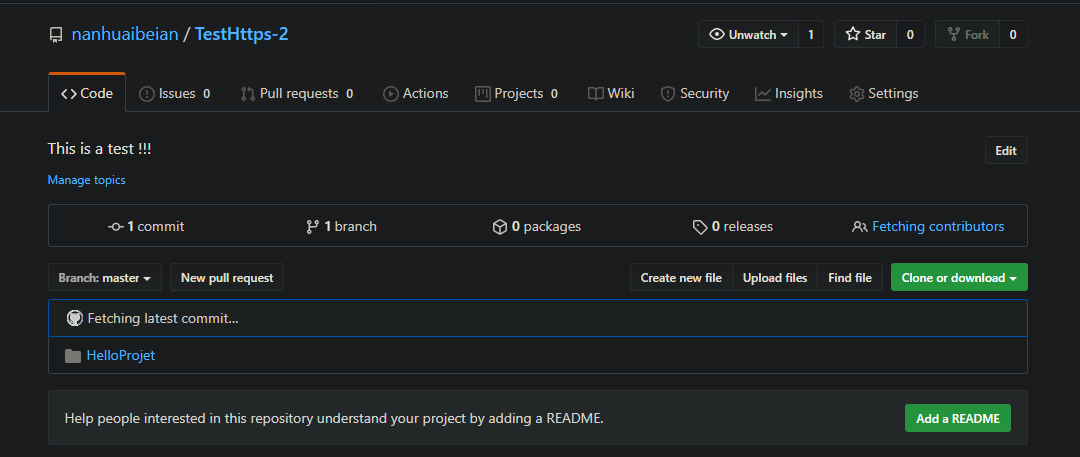View the stargazers count next to Star
The image size is (1080, 457).
pos(910,34)
